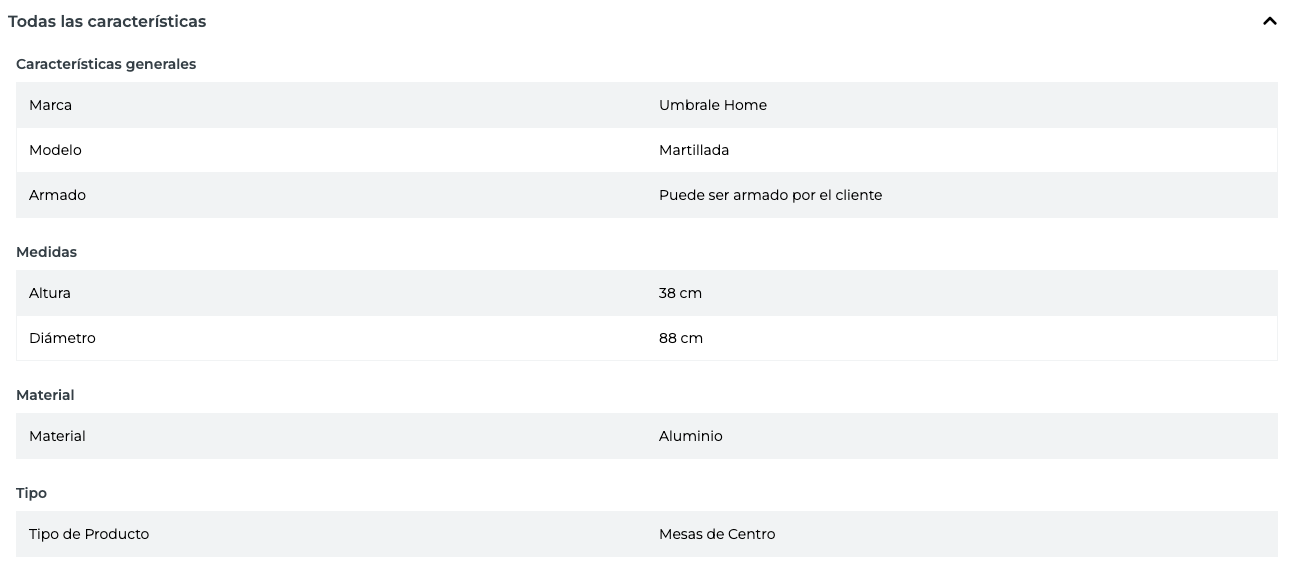Select the "Aluminio" material value
The width and height of the screenshot is (1294, 568).
(690, 436)
